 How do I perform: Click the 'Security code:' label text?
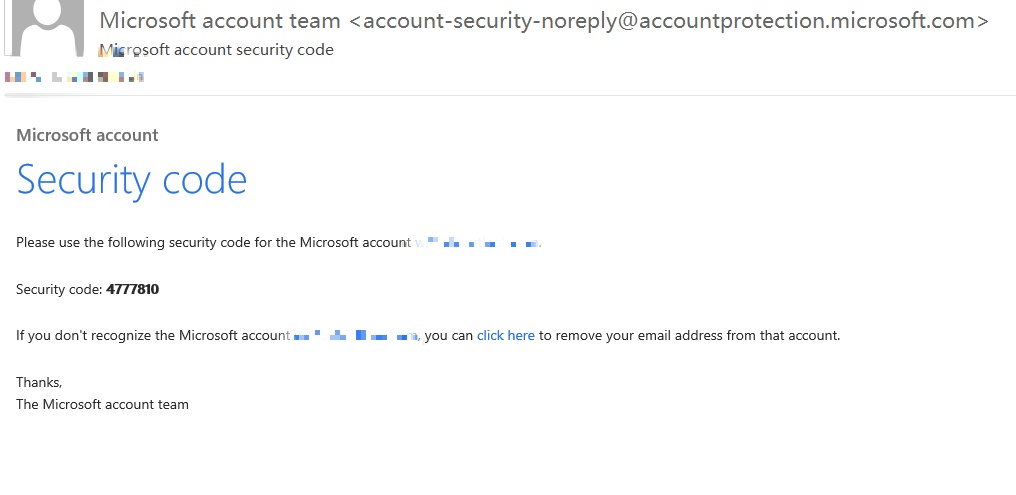pyautogui.click(x=59, y=289)
